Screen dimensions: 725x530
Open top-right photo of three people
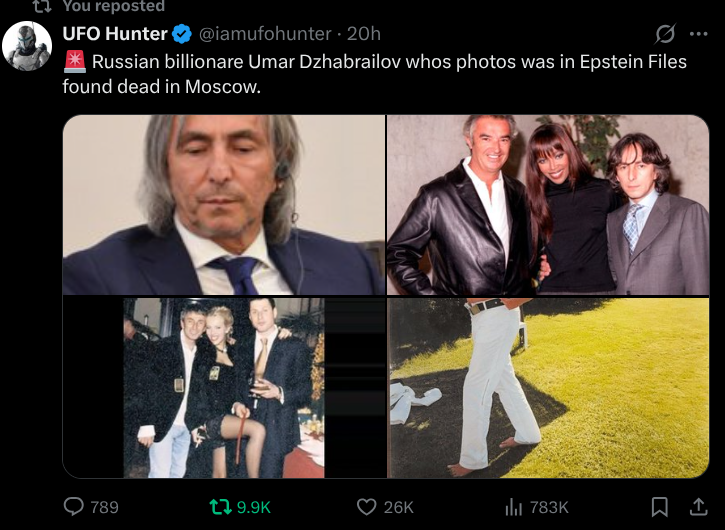548,205
